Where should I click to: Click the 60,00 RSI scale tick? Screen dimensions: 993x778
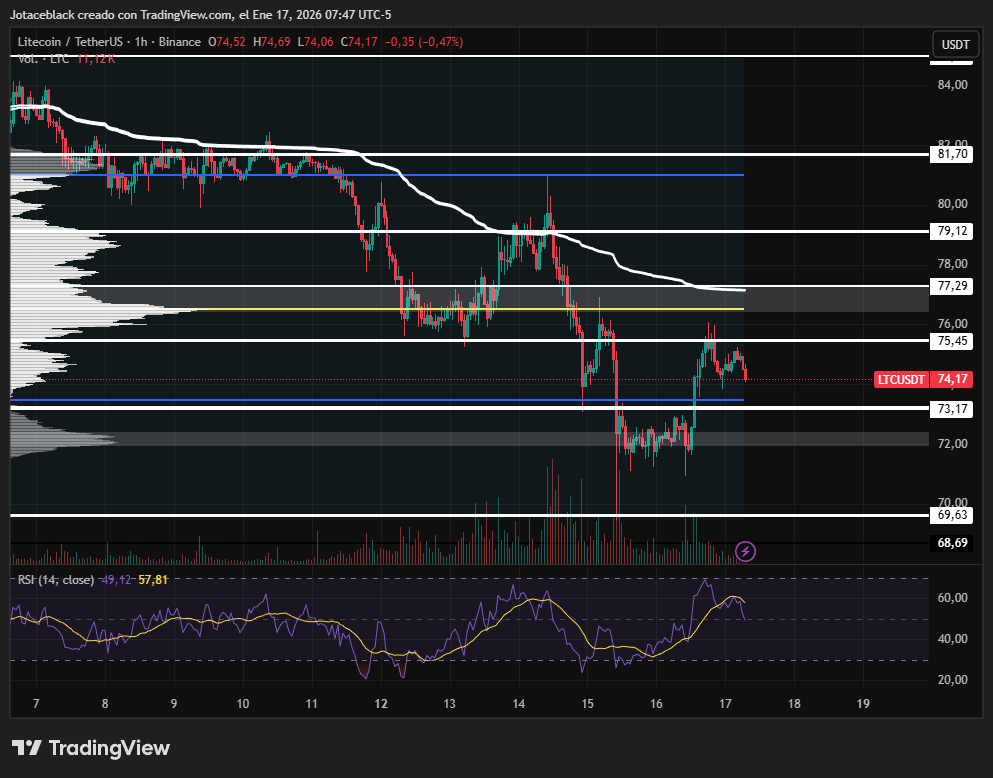(952, 598)
